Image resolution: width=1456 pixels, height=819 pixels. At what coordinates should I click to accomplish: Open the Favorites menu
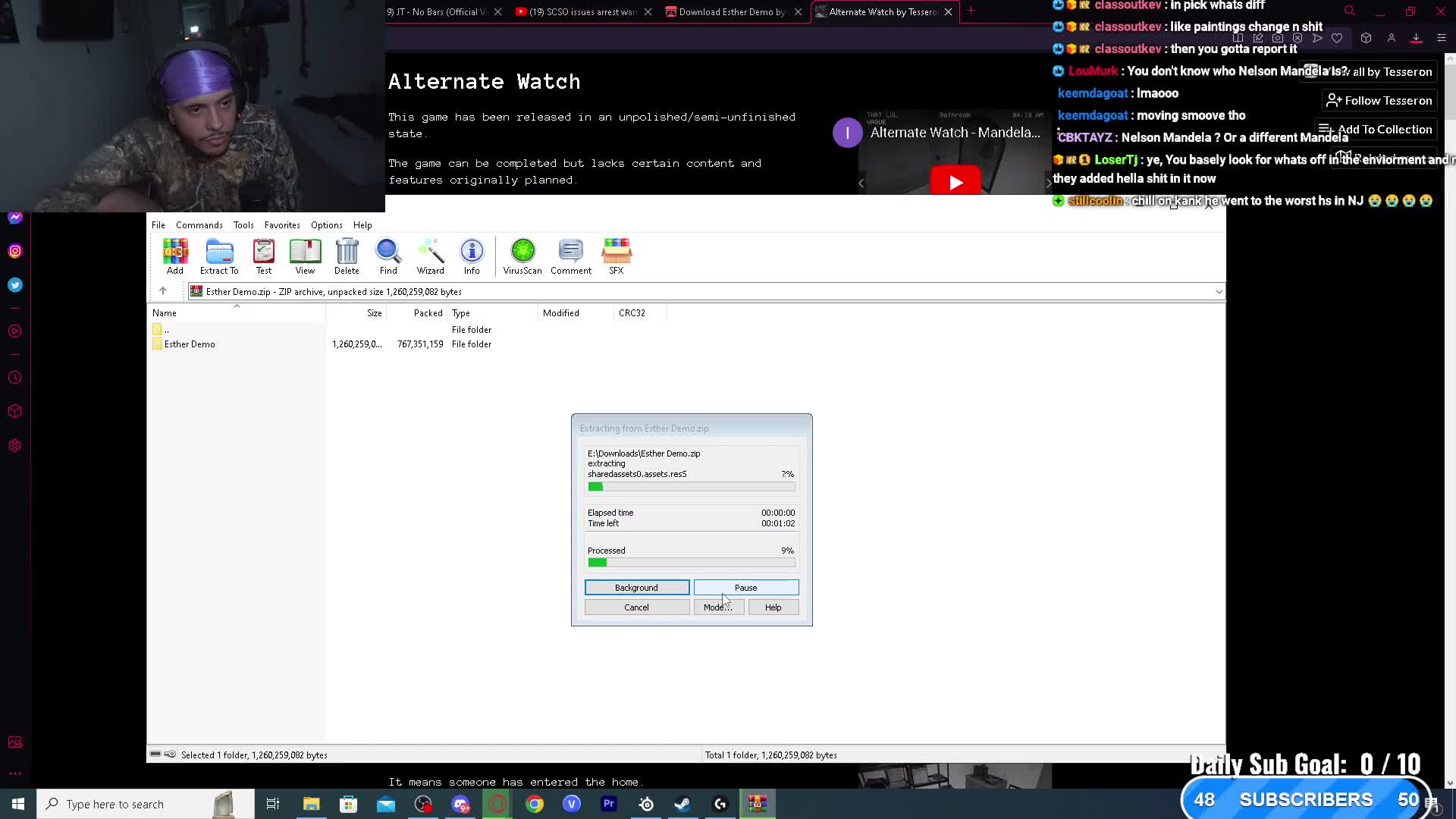click(282, 225)
